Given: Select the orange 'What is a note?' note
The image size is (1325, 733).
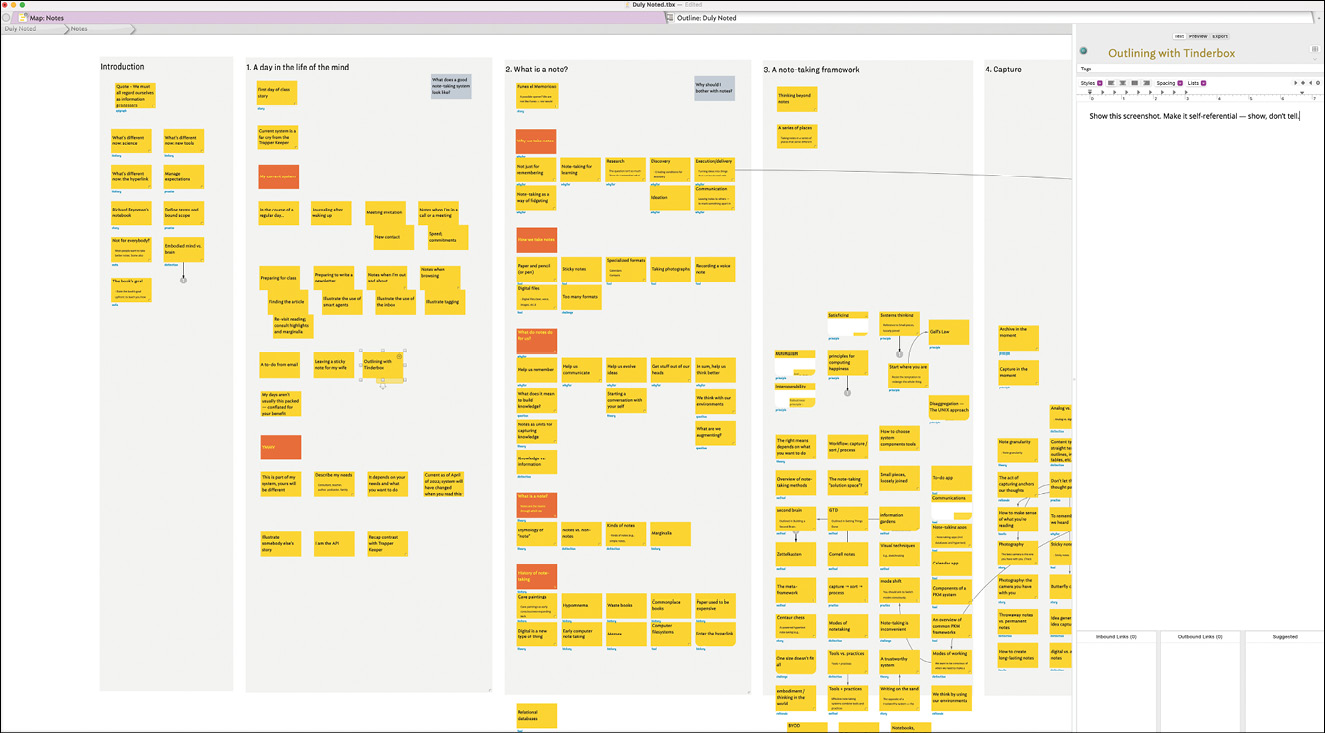Looking at the screenshot, I should (536, 504).
